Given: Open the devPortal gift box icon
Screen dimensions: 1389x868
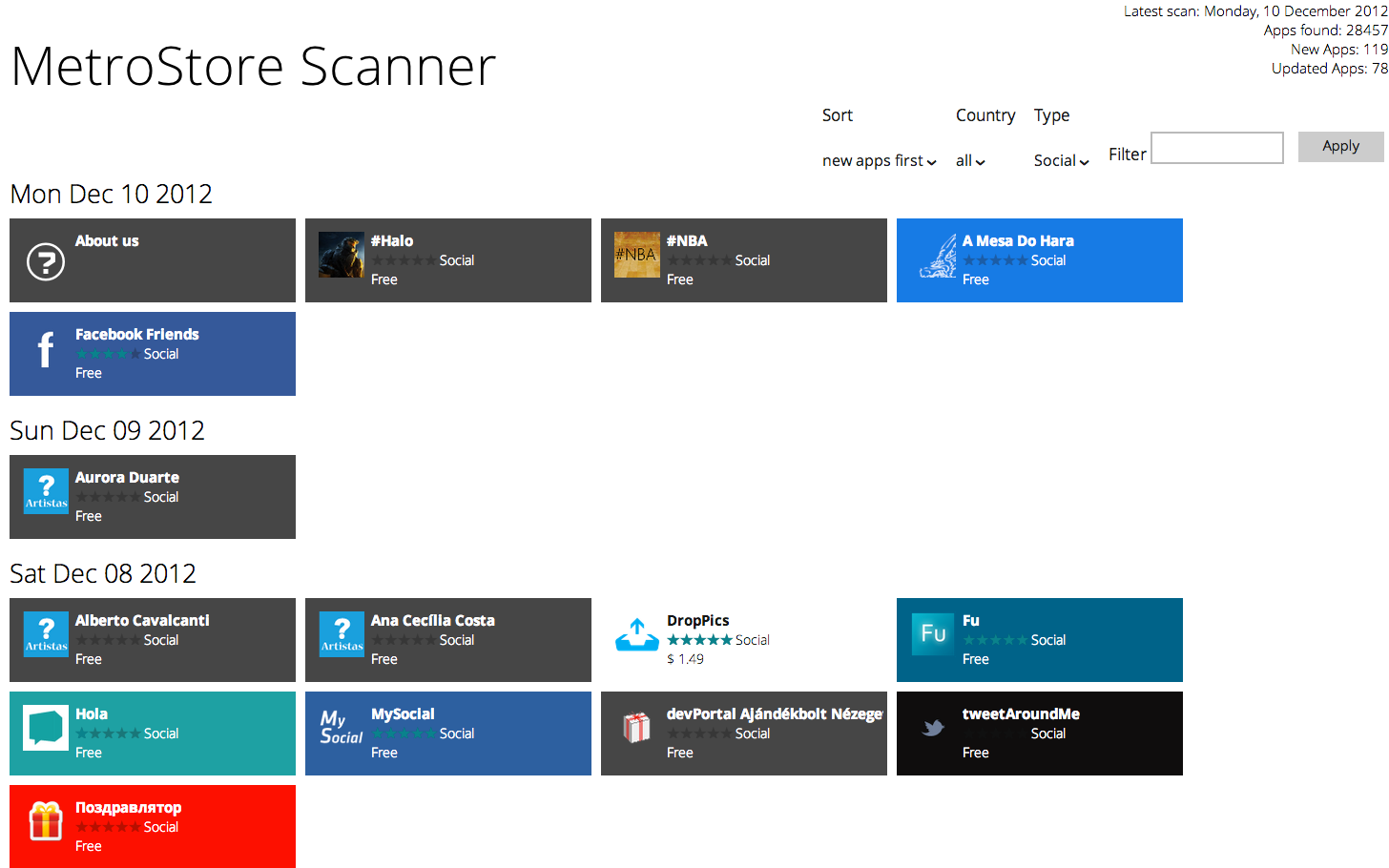Looking at the screenshot, I should (x=636, y=728).
